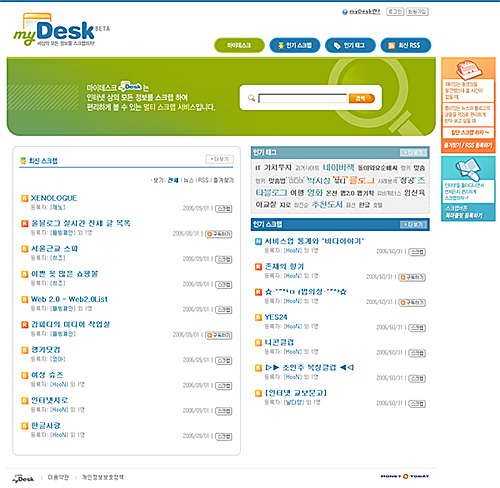This screenshot has width=500, height=488.
Task: Click 더보기 in the 인기 태그 header
Action: tap(413, 153)
